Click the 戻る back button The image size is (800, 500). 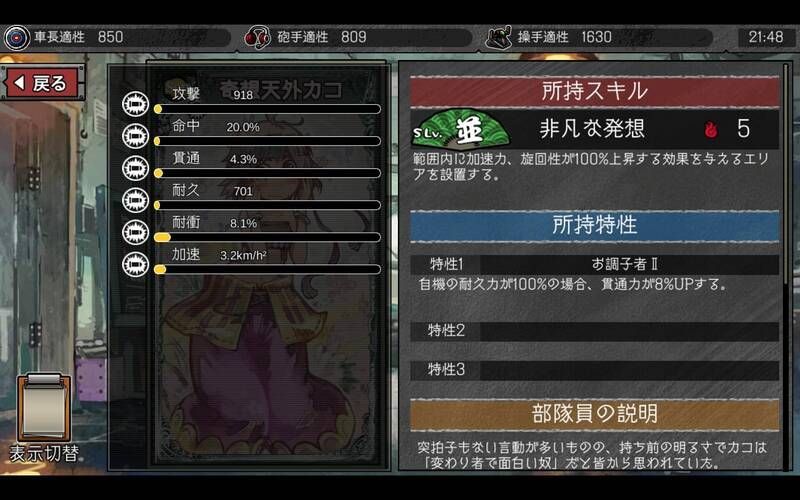coord(43,83)
